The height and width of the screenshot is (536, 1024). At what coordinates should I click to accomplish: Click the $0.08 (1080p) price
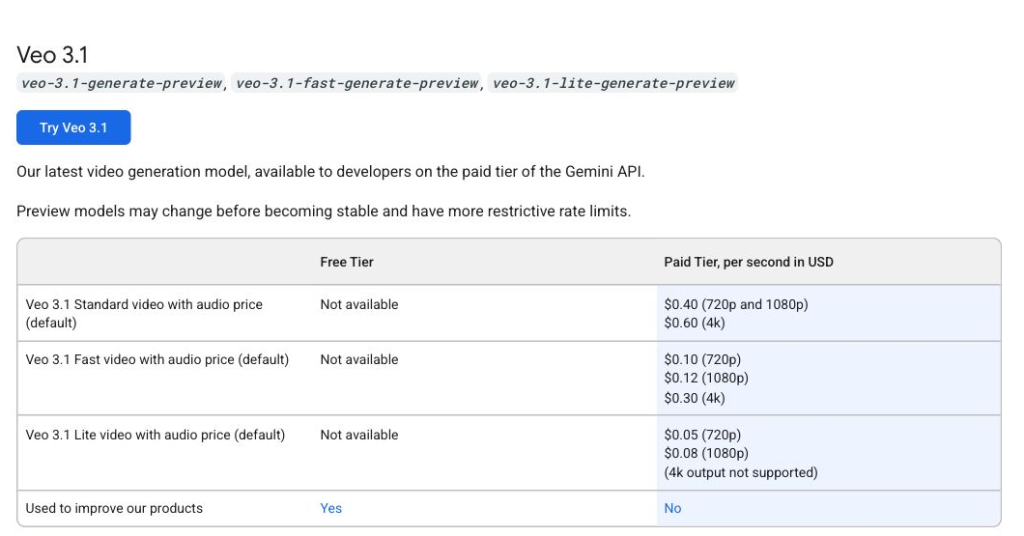pyautogui.click(x=706, y=453)
